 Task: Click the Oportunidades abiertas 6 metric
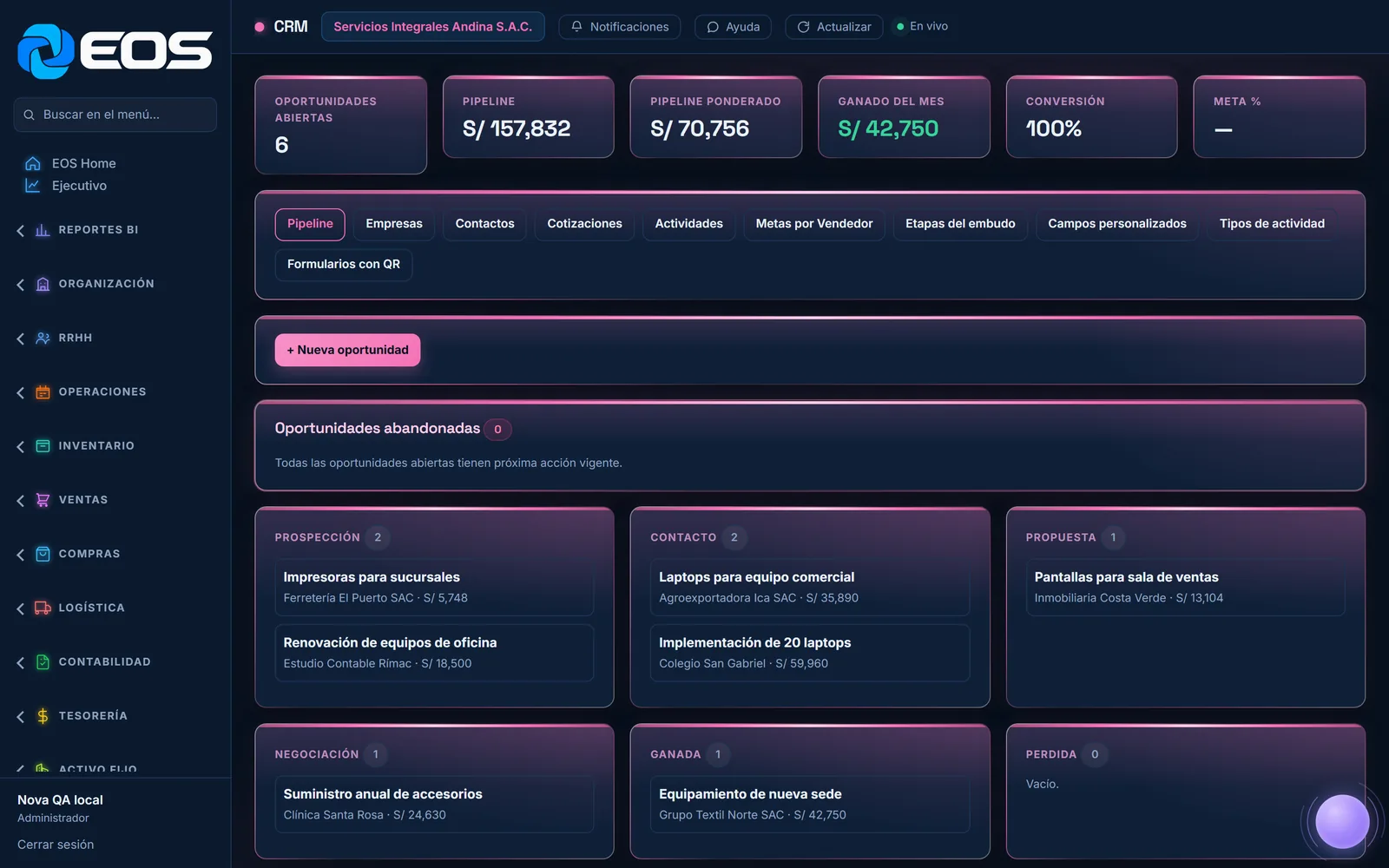(341, 125)
